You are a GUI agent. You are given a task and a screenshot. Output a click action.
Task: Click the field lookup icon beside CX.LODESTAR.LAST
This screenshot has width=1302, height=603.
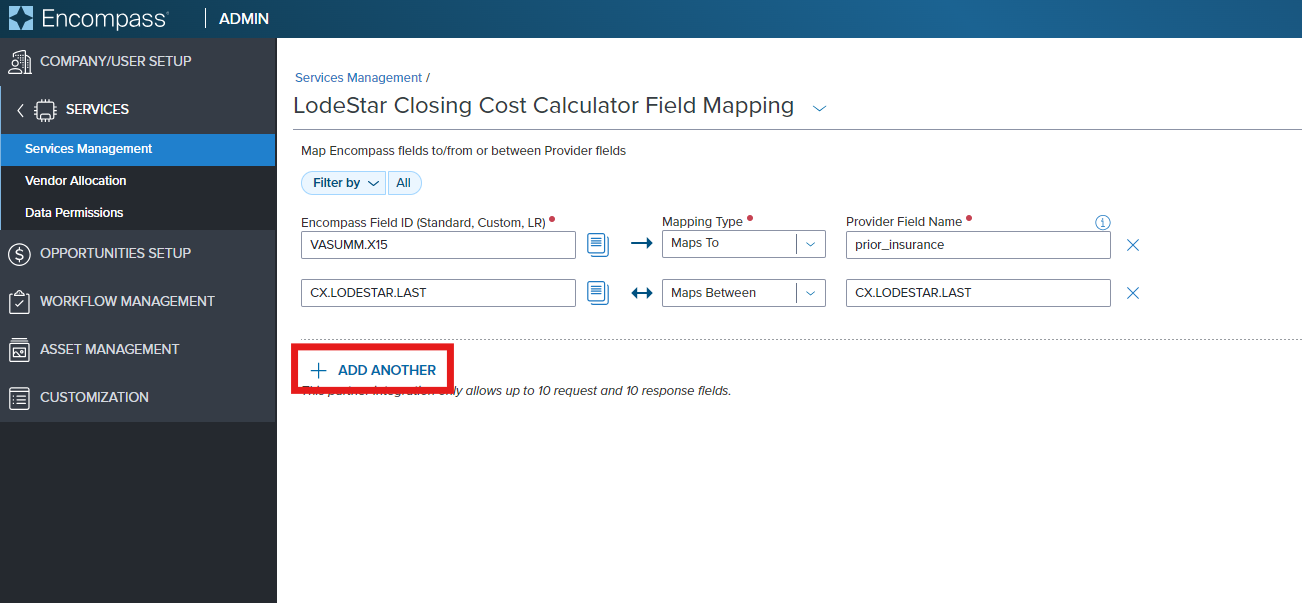pos(597,292)
